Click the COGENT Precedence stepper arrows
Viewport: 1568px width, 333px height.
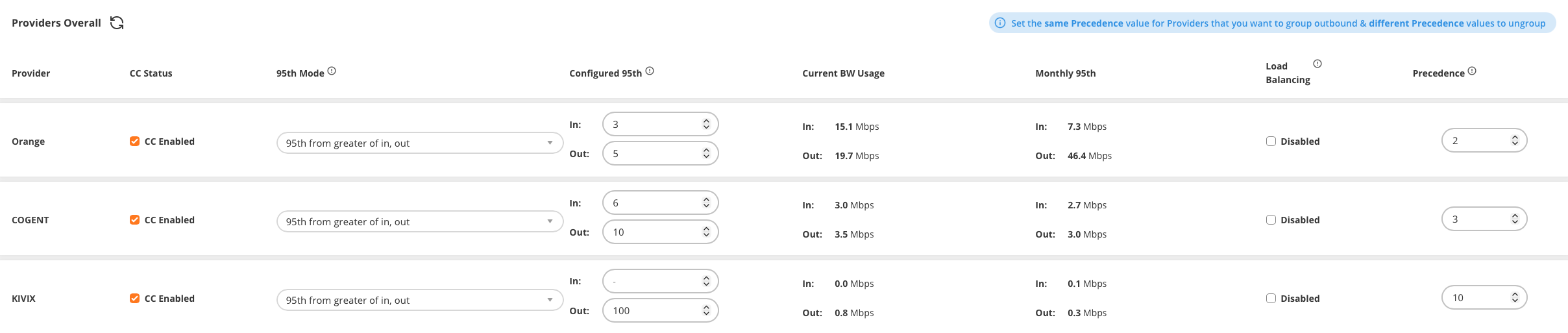pos(1515,219)
